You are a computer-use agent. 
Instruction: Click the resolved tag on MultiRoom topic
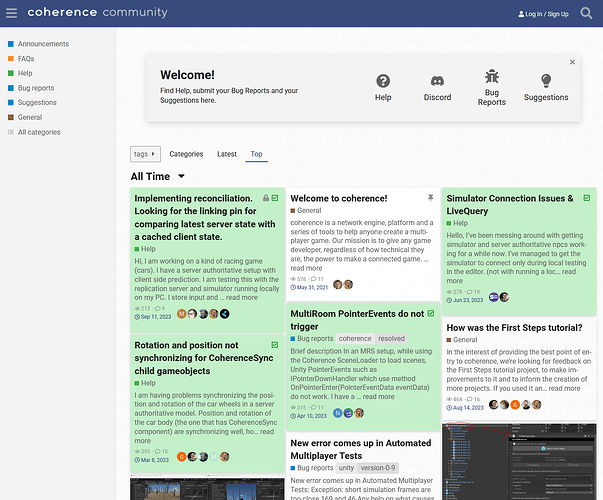tap(391, 338)
